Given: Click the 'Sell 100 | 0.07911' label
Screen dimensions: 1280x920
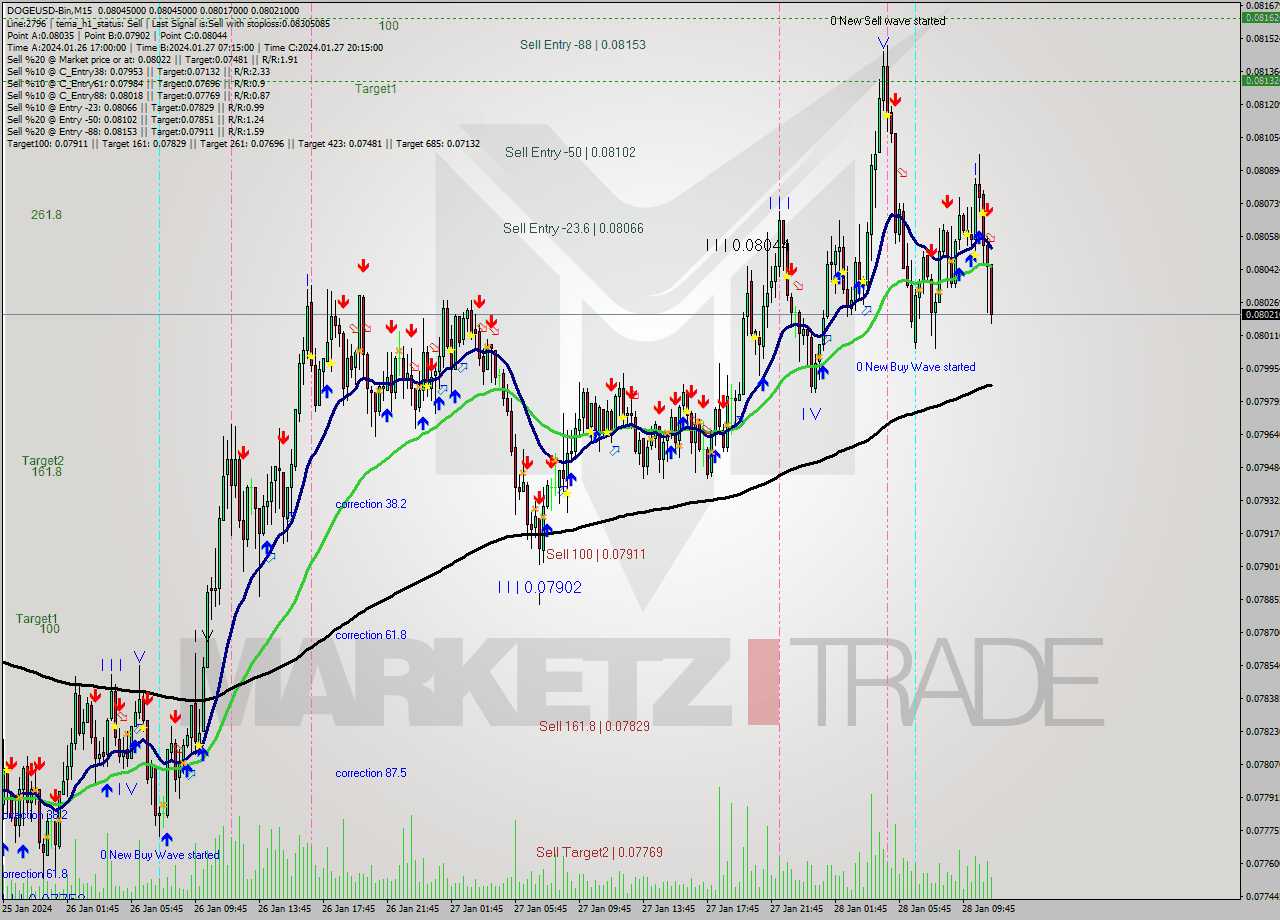Looking at the screenshot, I should [596, 553].
